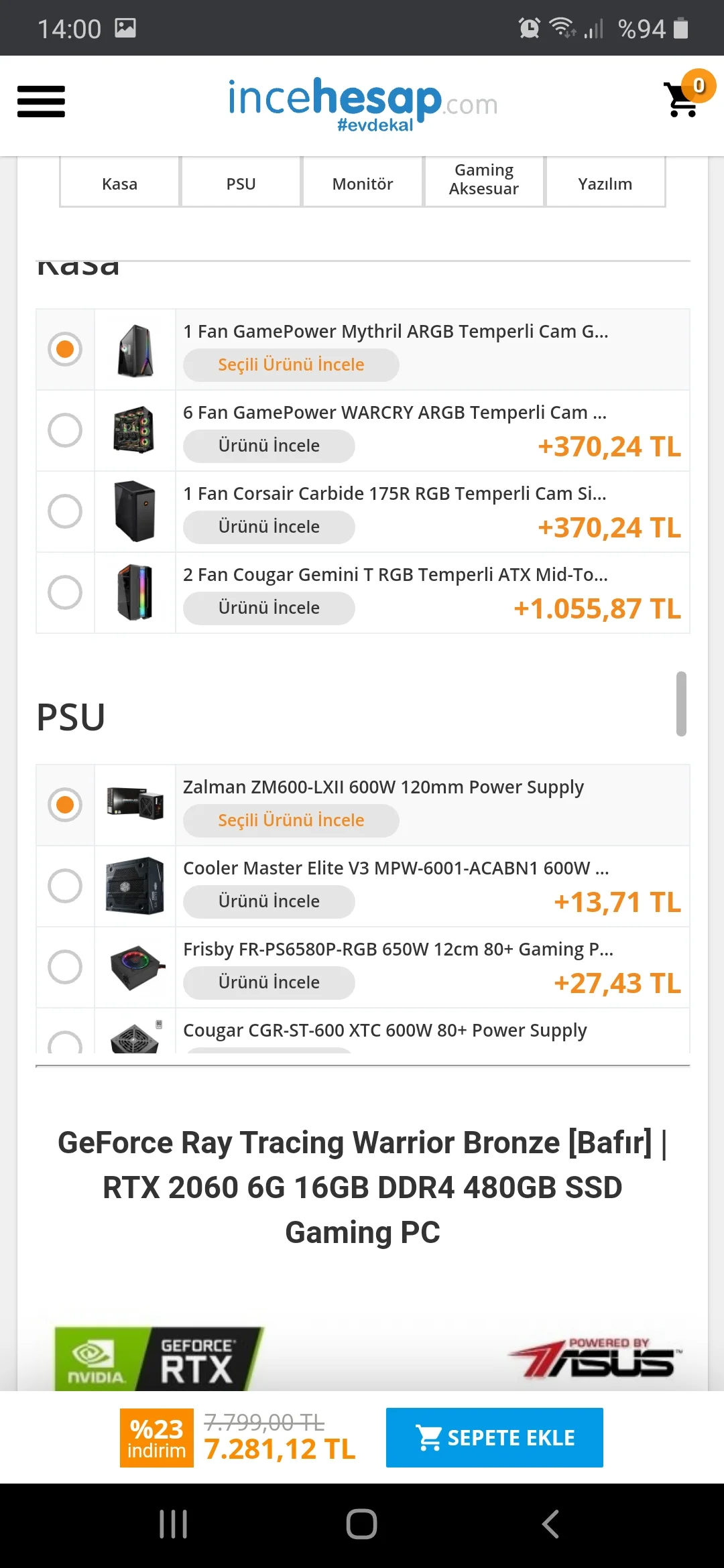This screenshot has width=724, height=1568.
Task: Tap the Android home button icon
Action: click(x=361, y=1524)
